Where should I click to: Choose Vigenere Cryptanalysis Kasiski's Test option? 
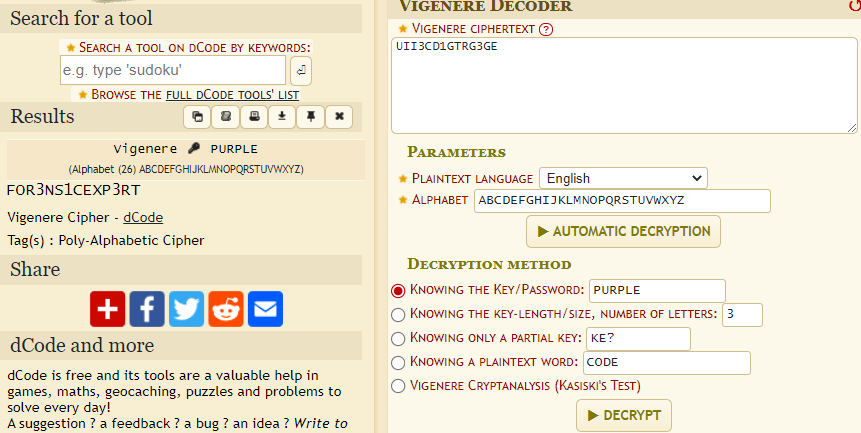tap(399, 385)
